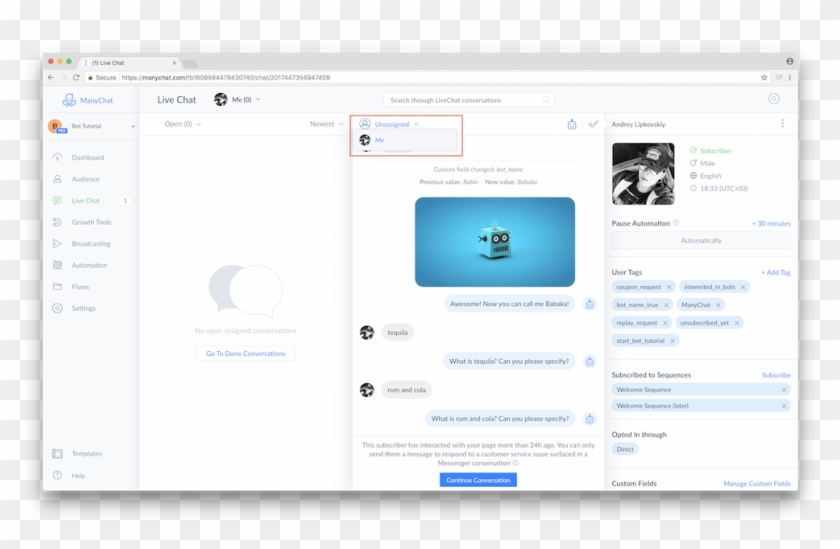Click the Continue Conversation button

[478, 480]
